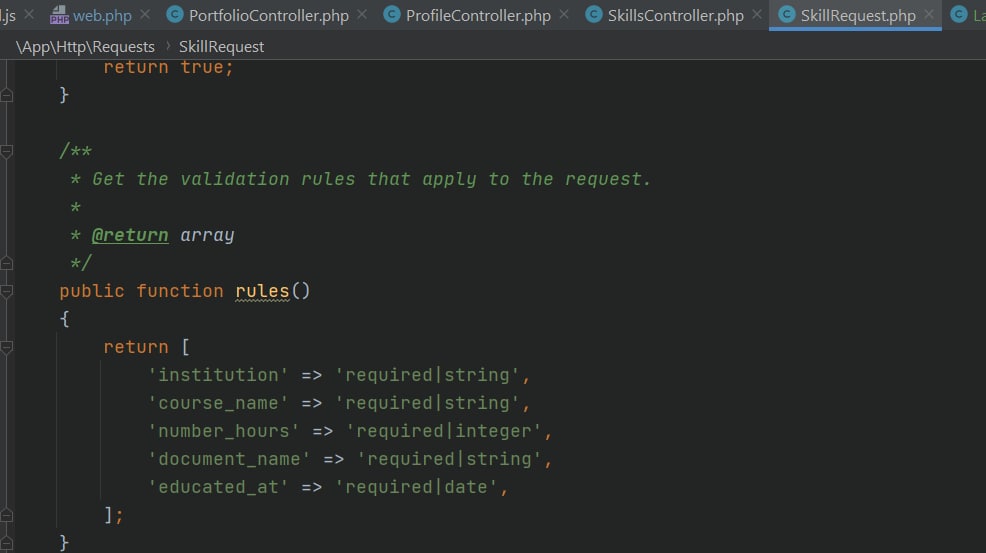
Task: Collapse the docblock comment fold marker
Action: (7, 151)
